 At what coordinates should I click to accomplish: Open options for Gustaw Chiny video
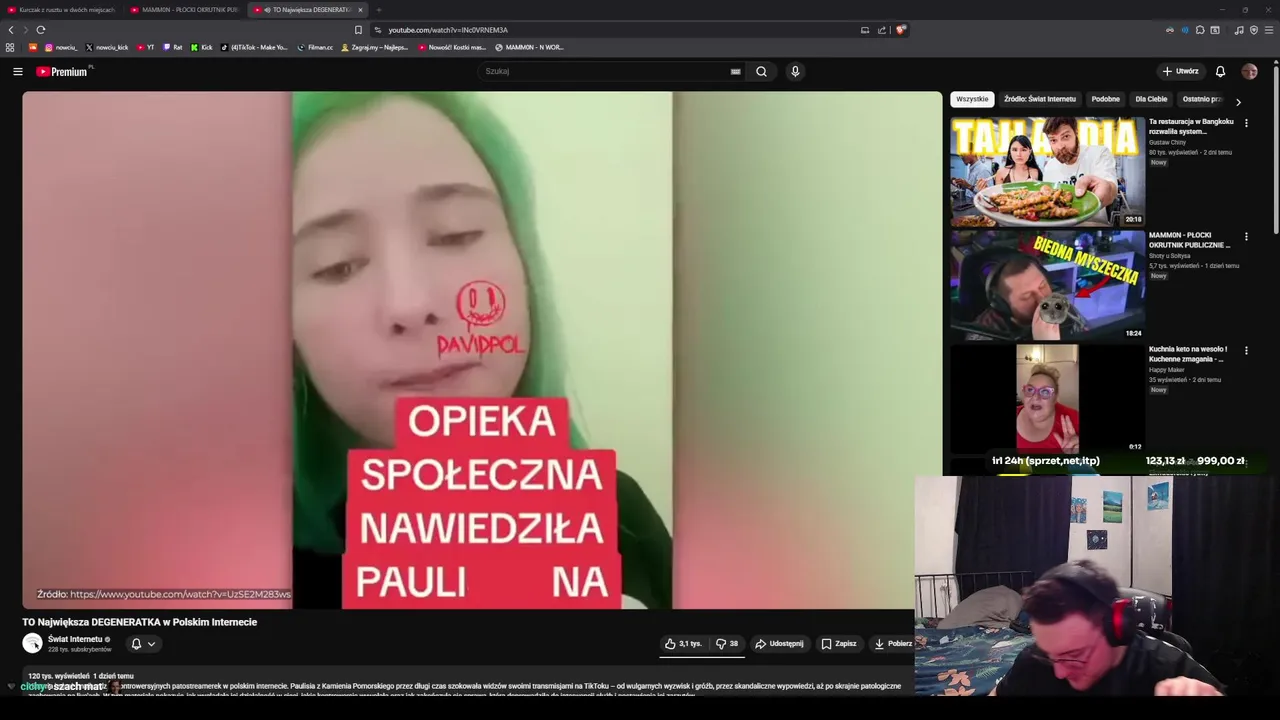1246,123
